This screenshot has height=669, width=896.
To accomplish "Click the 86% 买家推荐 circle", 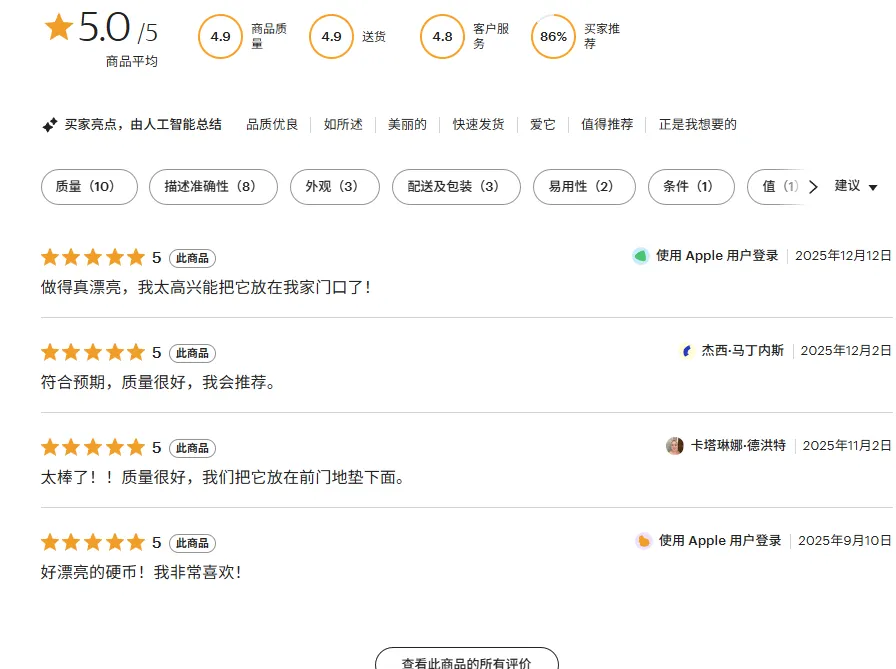I will pyautogui.click(x=553, y=37).
